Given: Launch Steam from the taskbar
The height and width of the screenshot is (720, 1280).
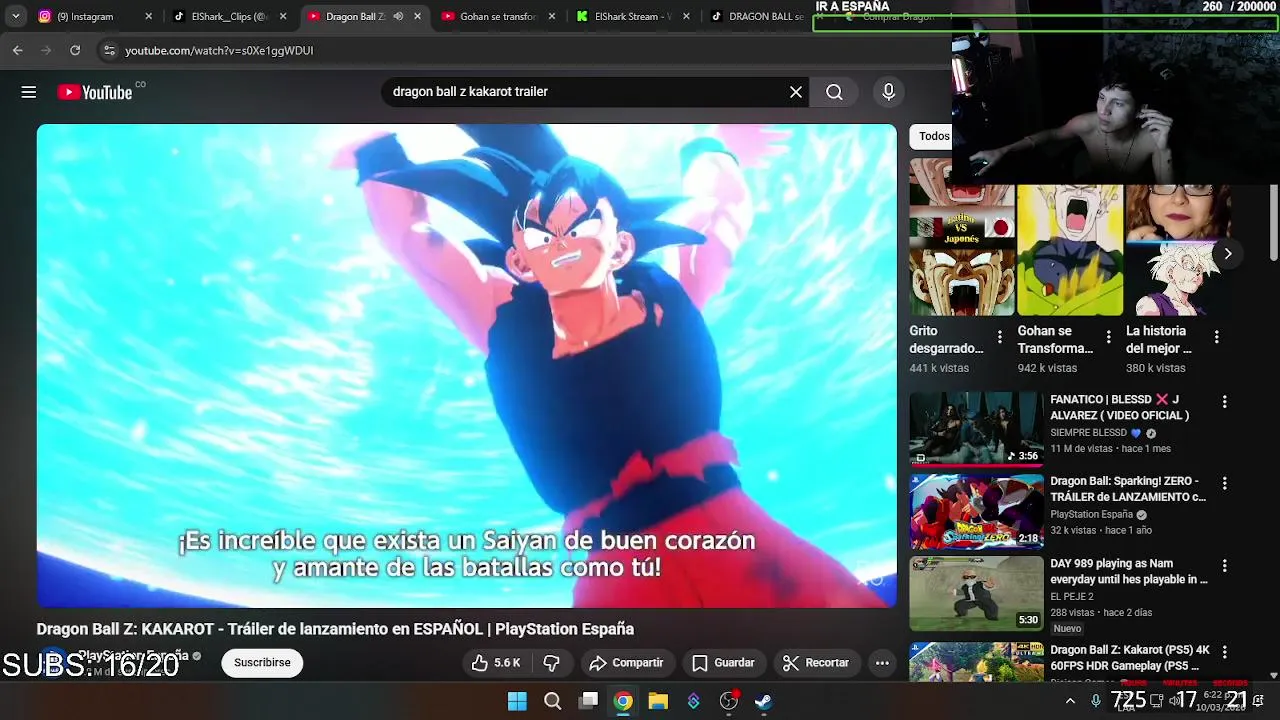Looking at the screenshot, I should (763, 701).
